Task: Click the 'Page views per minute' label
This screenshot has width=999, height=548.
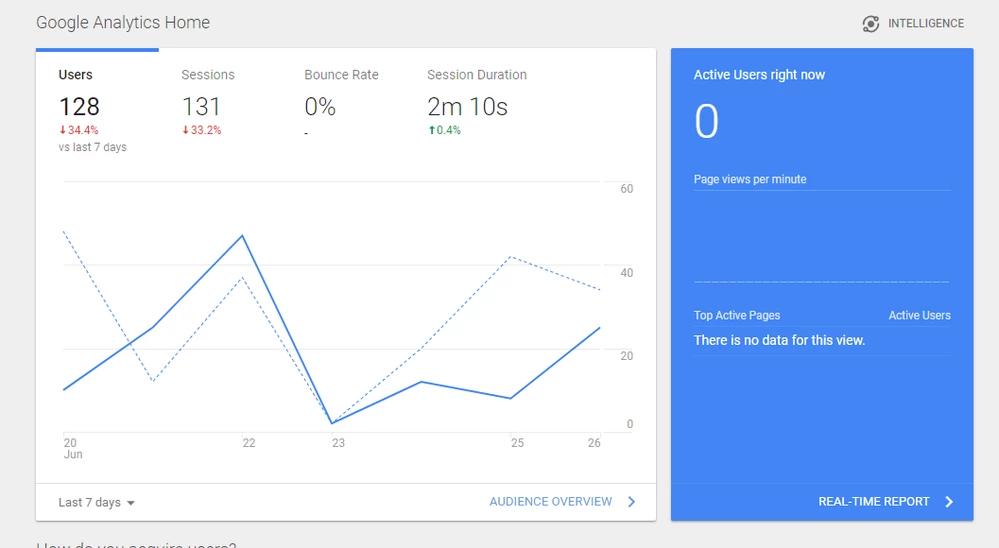Action: pos(750,179)
